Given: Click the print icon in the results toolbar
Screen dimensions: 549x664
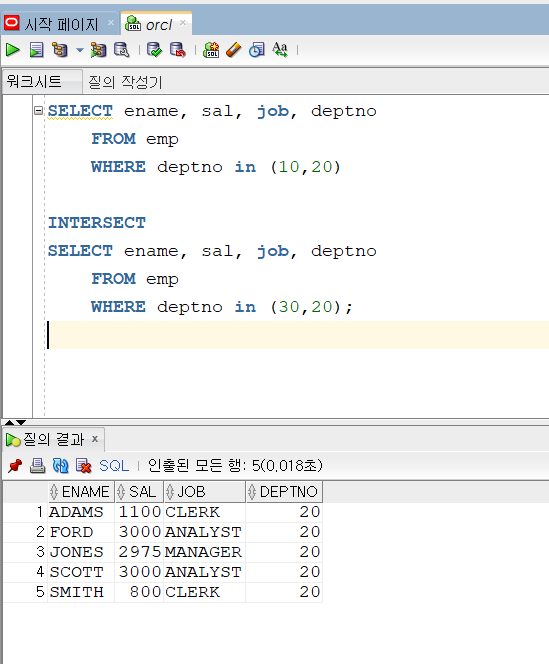Looking at the screenshot, I should 38,466.
